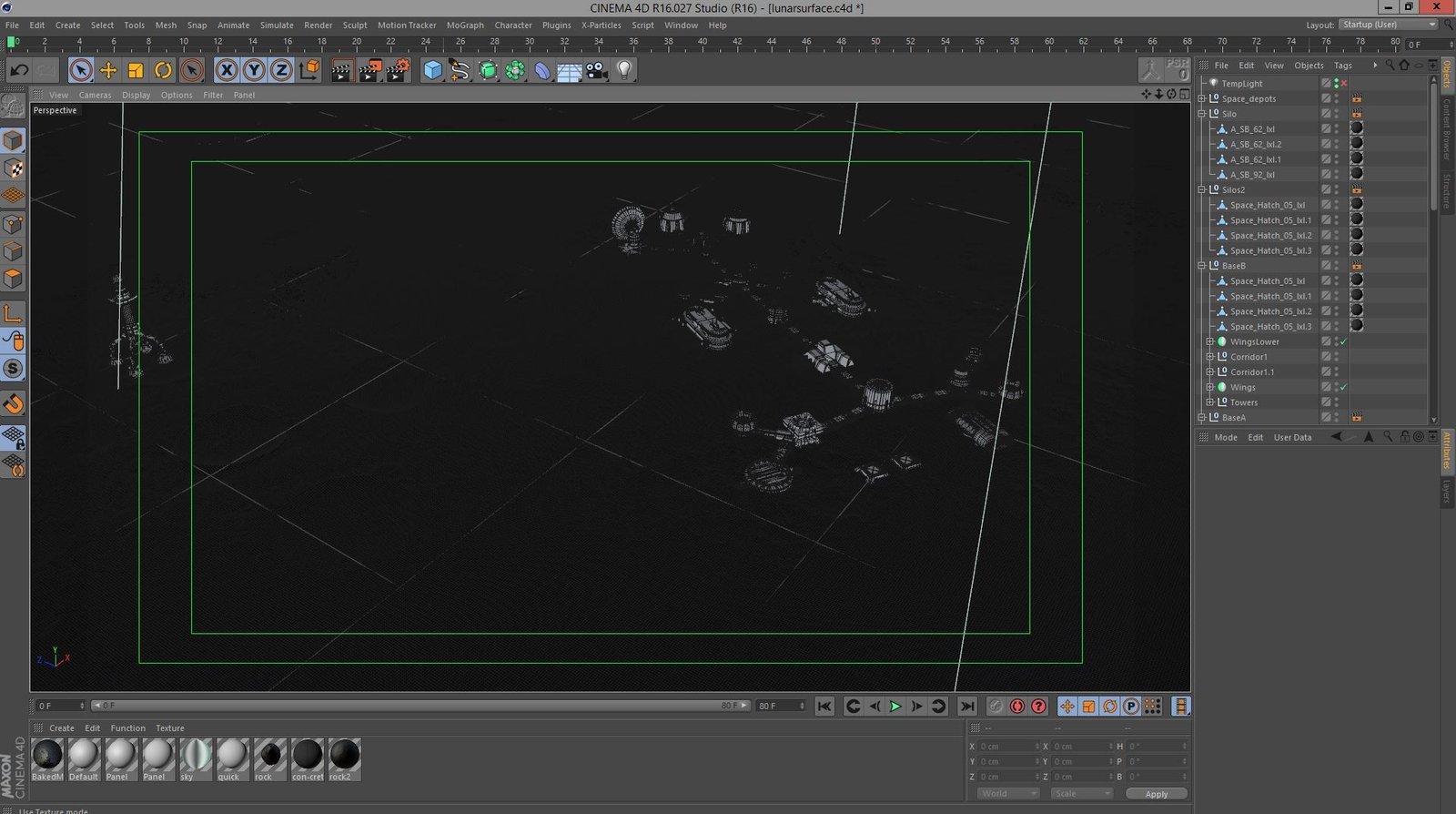Select the Rotate tool
1456x814 pixels.
tap(163, 70)
